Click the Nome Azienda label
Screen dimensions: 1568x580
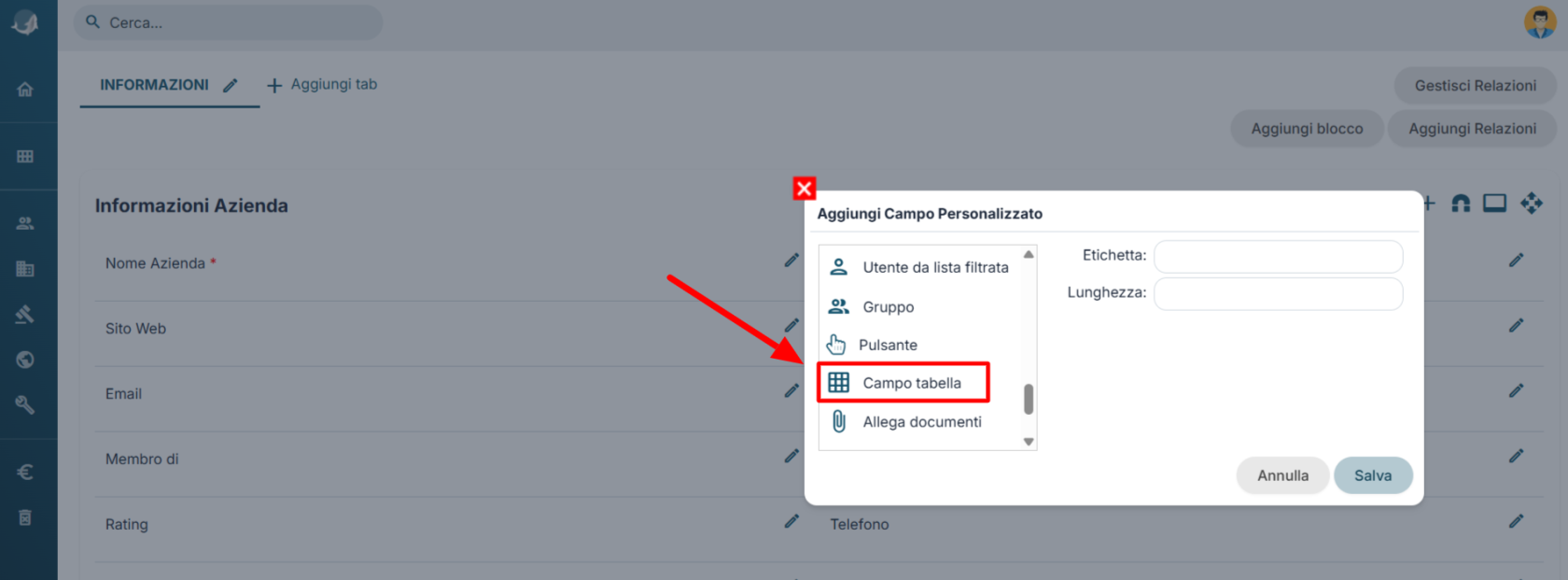(155, 263)
